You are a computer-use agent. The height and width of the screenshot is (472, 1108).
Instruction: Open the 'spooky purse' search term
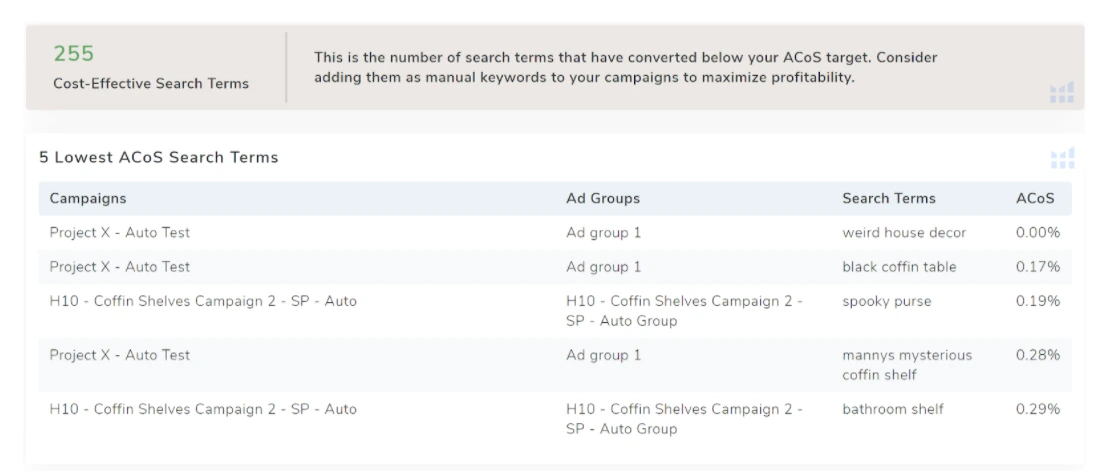tap(886, 301)
